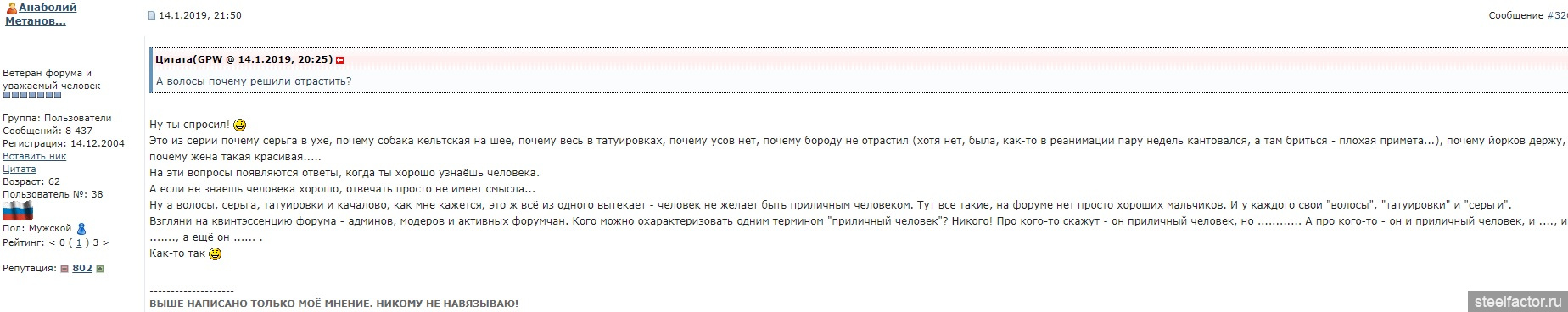Image resolution: width=1568 pixels, height=312 pixels.
Task: Jump to quoted post via red arrow icon
Action: coord(340,60)
